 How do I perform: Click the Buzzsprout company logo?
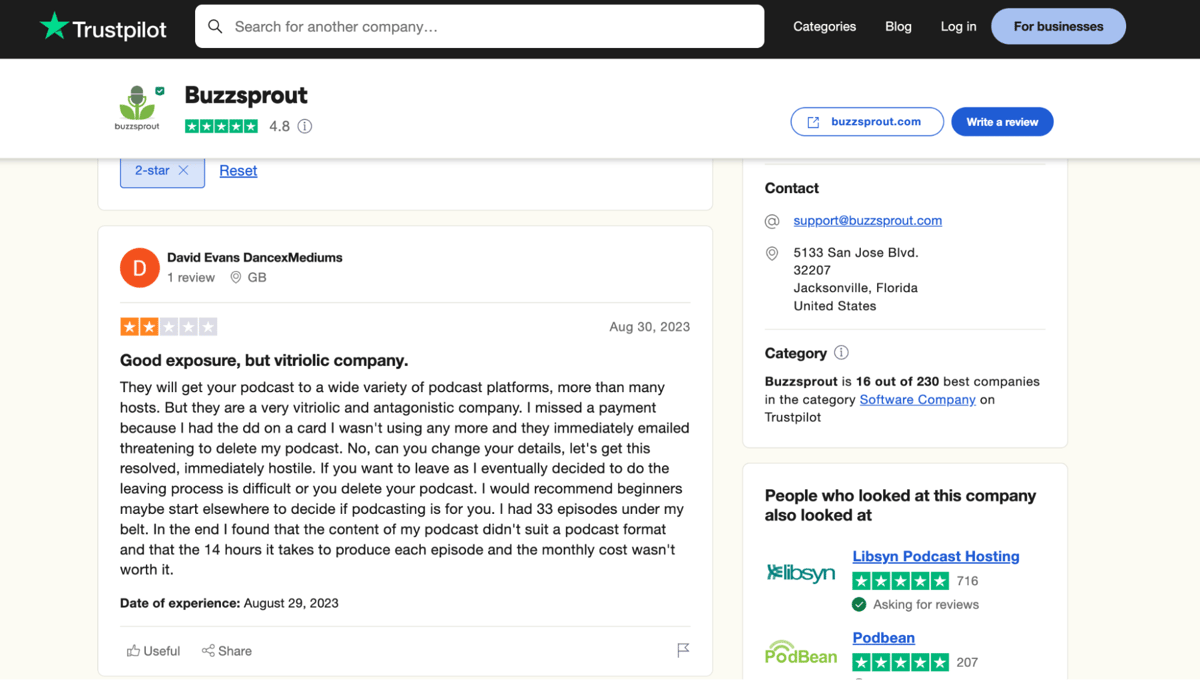point(138,108)
